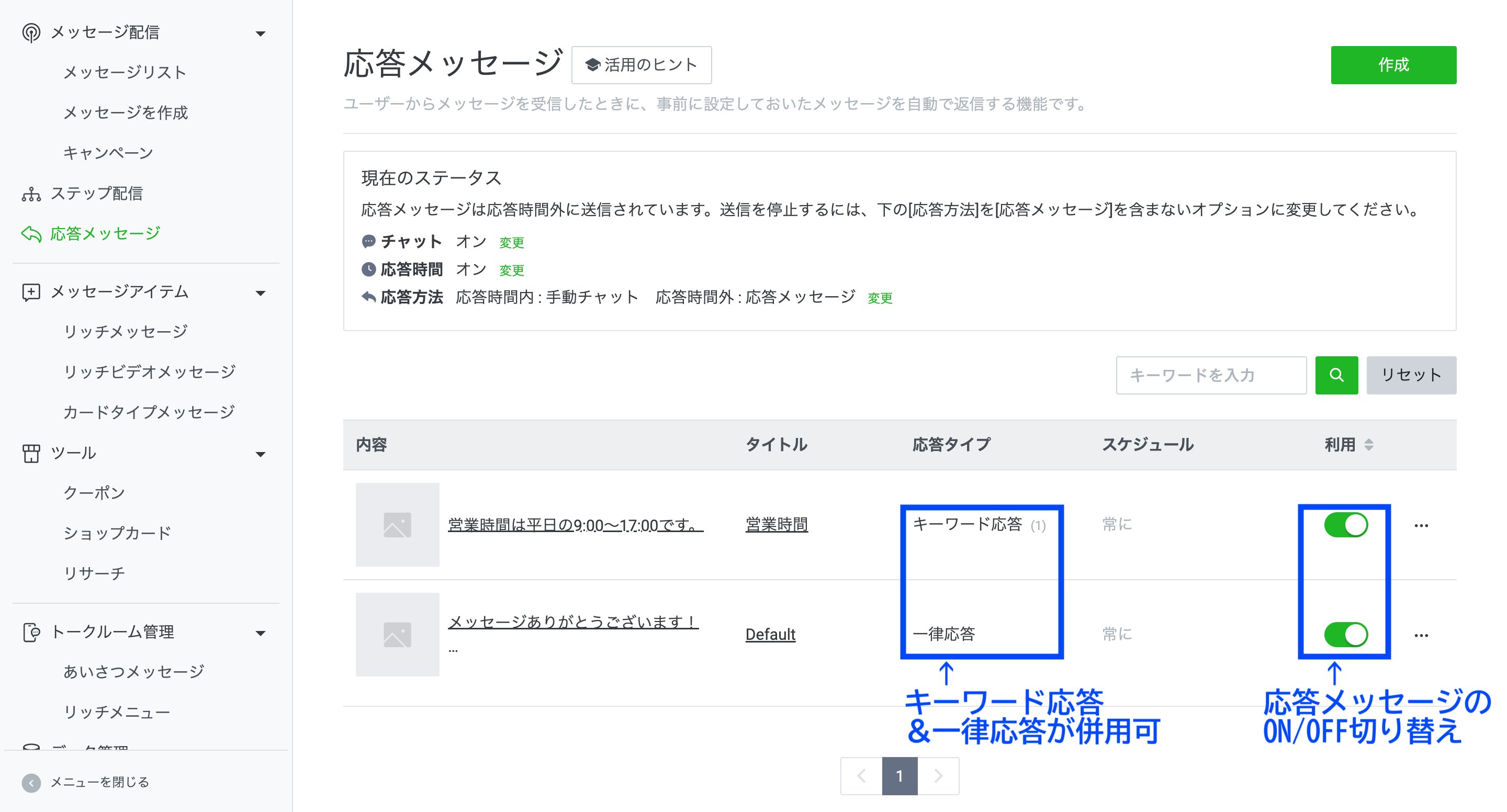The width and height of the screenshot is (1507, 812).
Task: Click 変更 link next to 応答方法
Action: click(x=879, y=298)
